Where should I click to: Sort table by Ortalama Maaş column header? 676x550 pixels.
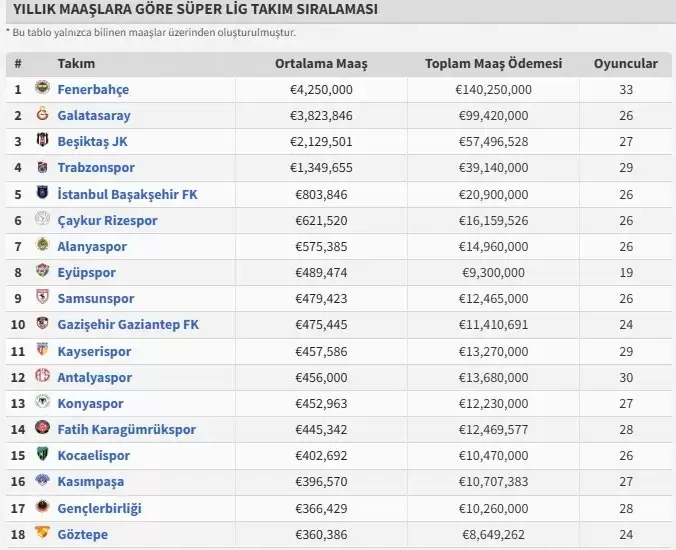click(321, 63)
